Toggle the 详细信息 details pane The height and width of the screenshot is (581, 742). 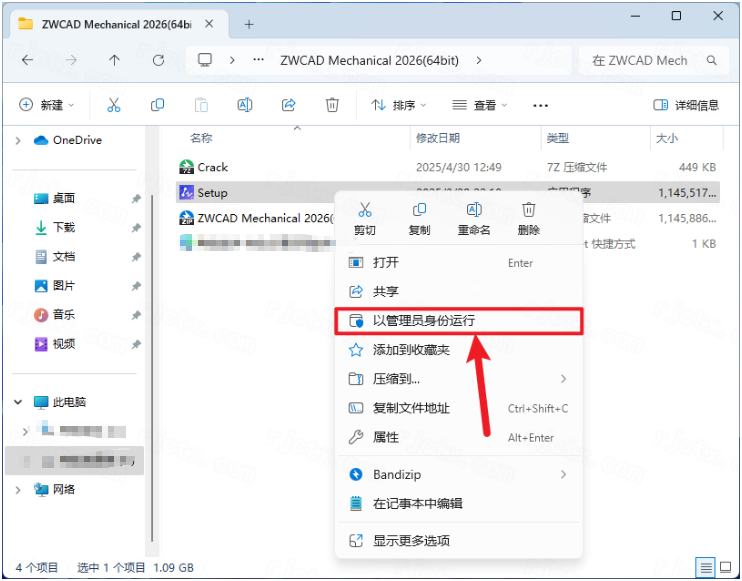(686, 105)
